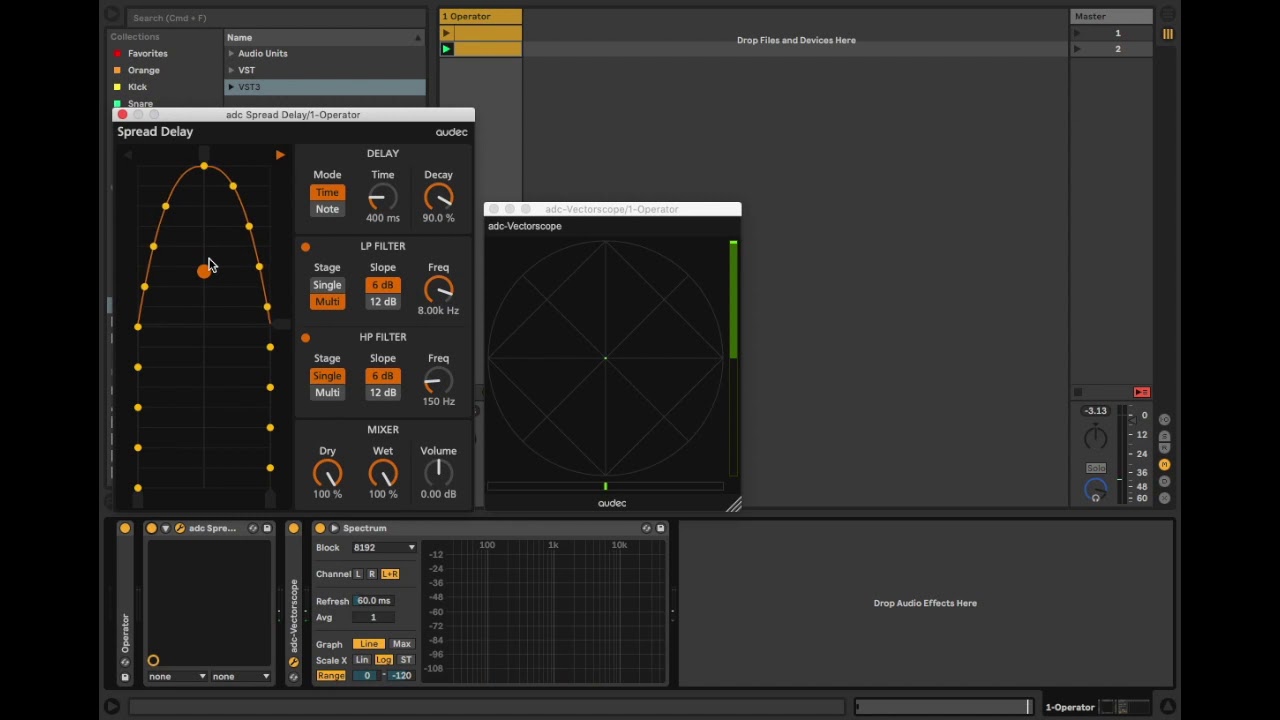
Task: Click the Range lower value -120 field
Action: tap(401, 677)
